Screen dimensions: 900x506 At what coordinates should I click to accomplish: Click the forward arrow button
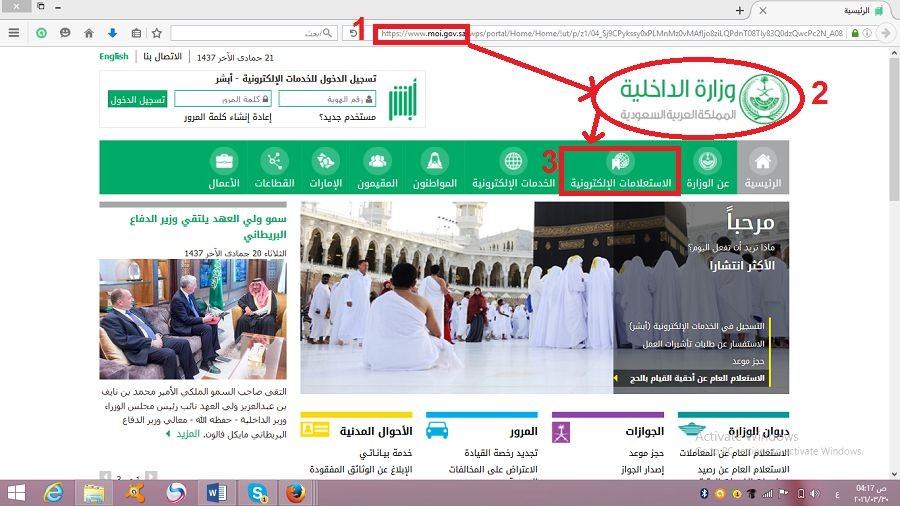886,33
